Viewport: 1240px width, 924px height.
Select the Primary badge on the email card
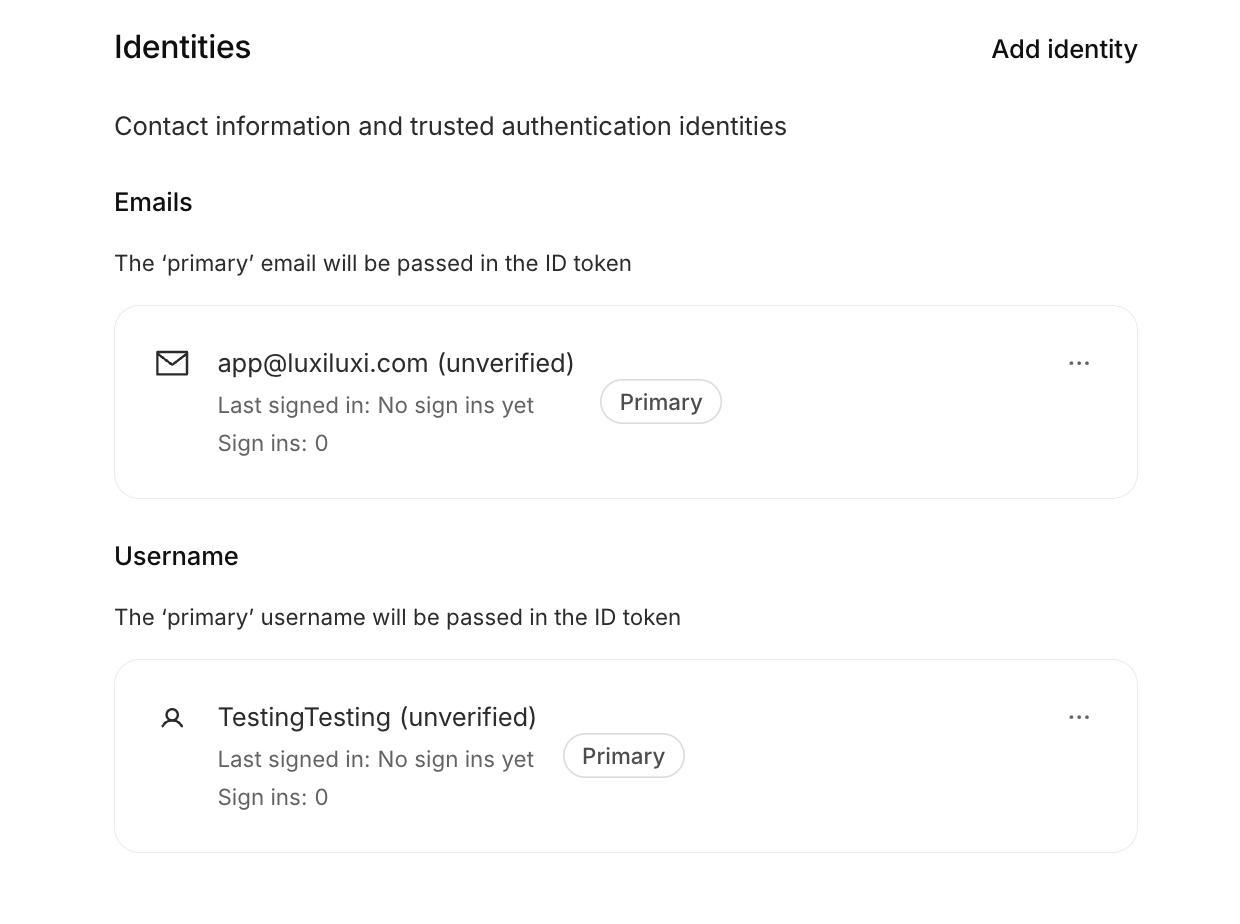661,402
